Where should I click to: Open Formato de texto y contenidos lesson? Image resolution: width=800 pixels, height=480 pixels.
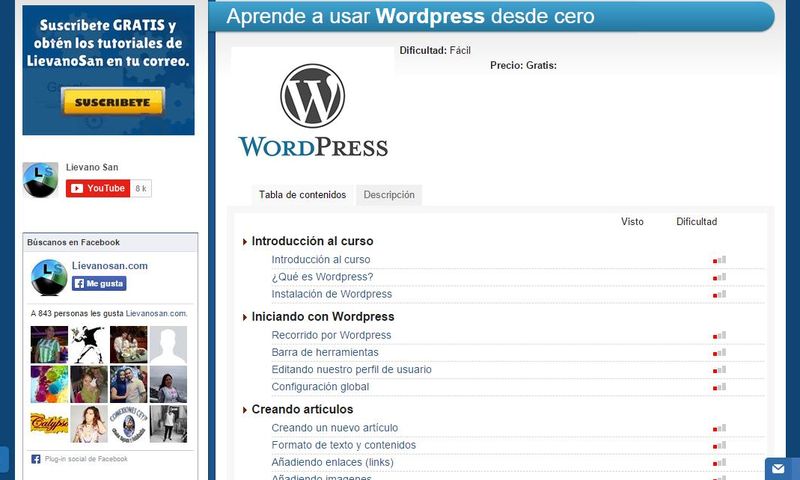[344, 445]
